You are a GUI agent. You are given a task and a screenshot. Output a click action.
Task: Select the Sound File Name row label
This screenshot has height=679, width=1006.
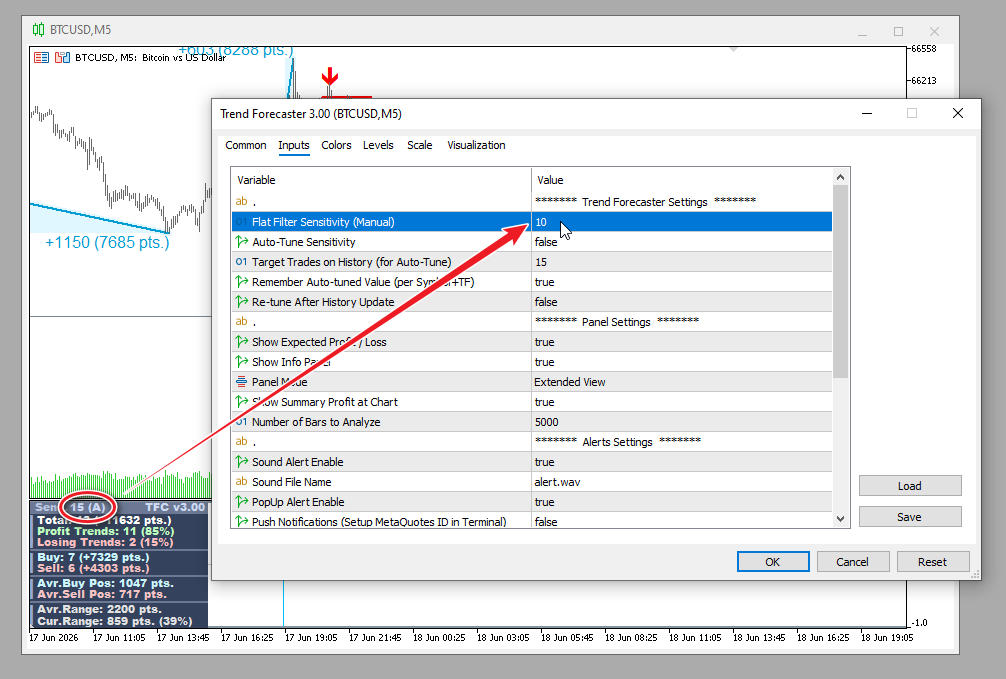coord(291,482)
